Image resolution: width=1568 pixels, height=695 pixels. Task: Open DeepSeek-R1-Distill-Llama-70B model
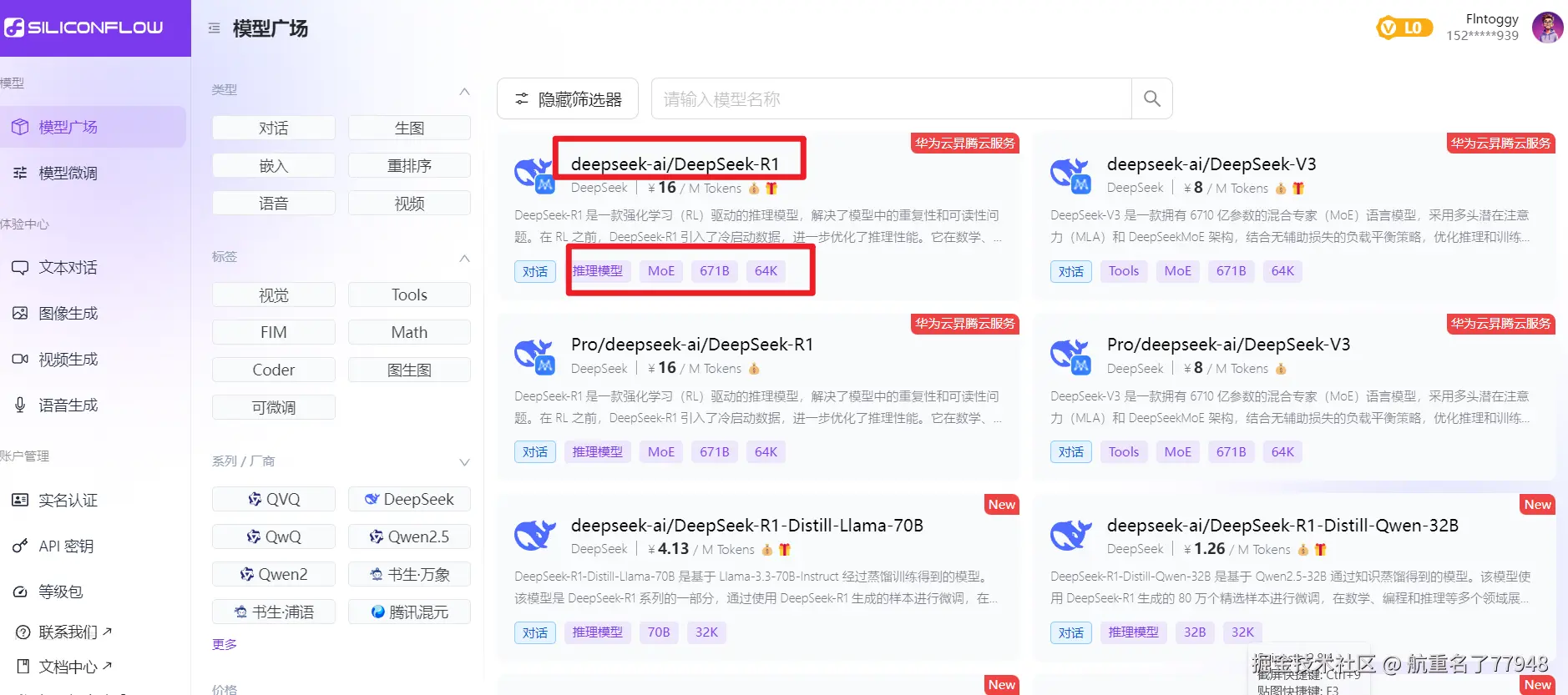[747, 526]
